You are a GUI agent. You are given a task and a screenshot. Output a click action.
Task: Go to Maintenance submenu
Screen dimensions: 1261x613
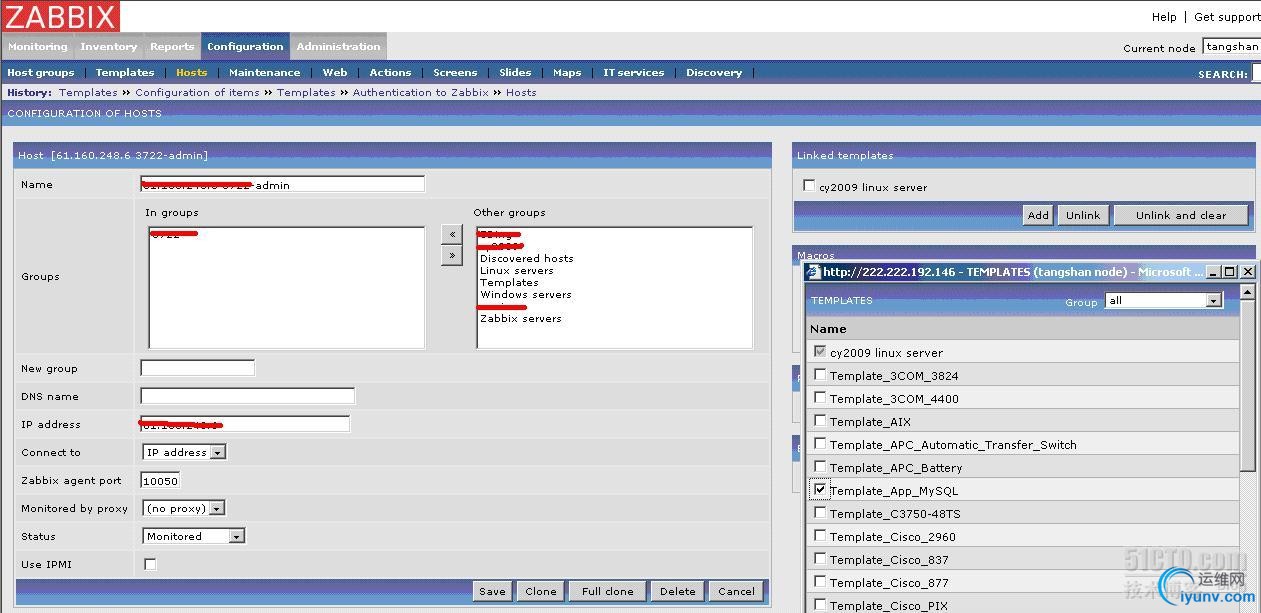click(264, 72)
